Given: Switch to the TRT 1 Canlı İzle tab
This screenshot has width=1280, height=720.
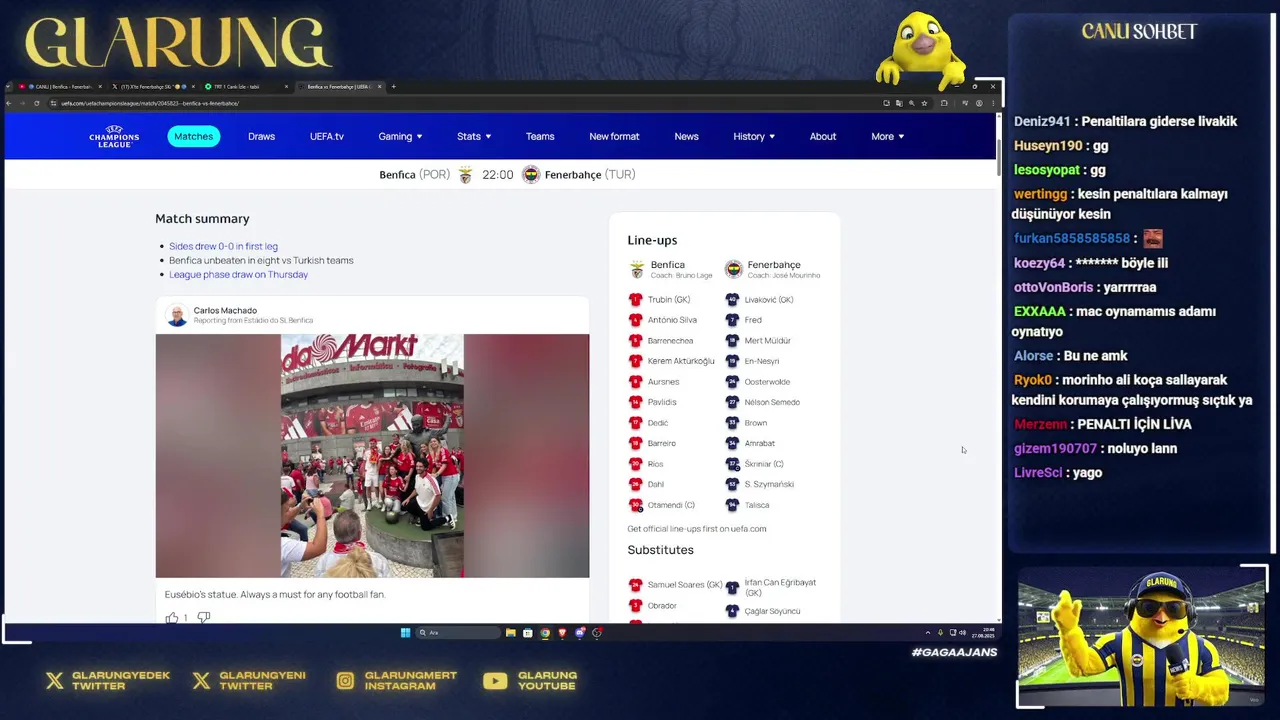Looking at the screenshot, I should (244, 87).
